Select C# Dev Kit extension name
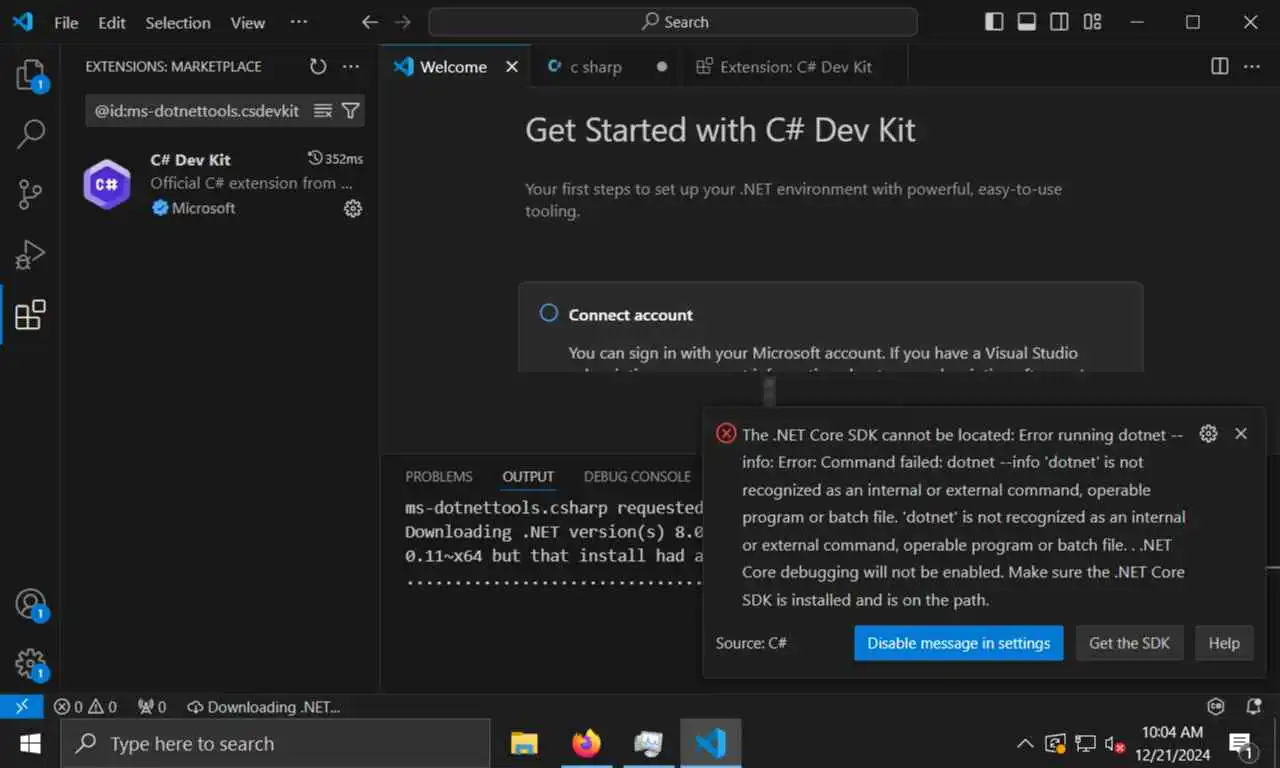The height and width of the screenshot is (768, 1280). click(x=190, y=160)
